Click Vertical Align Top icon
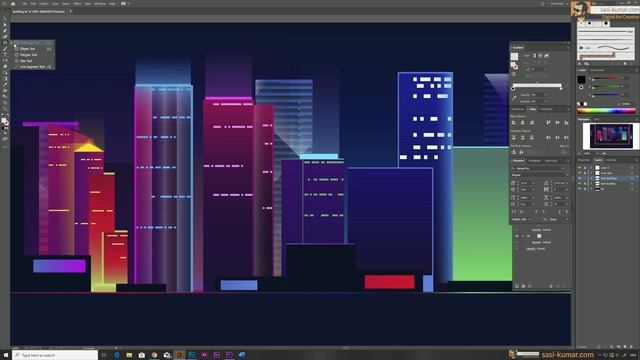Screen dimensions: 640x360 (548, 122)
